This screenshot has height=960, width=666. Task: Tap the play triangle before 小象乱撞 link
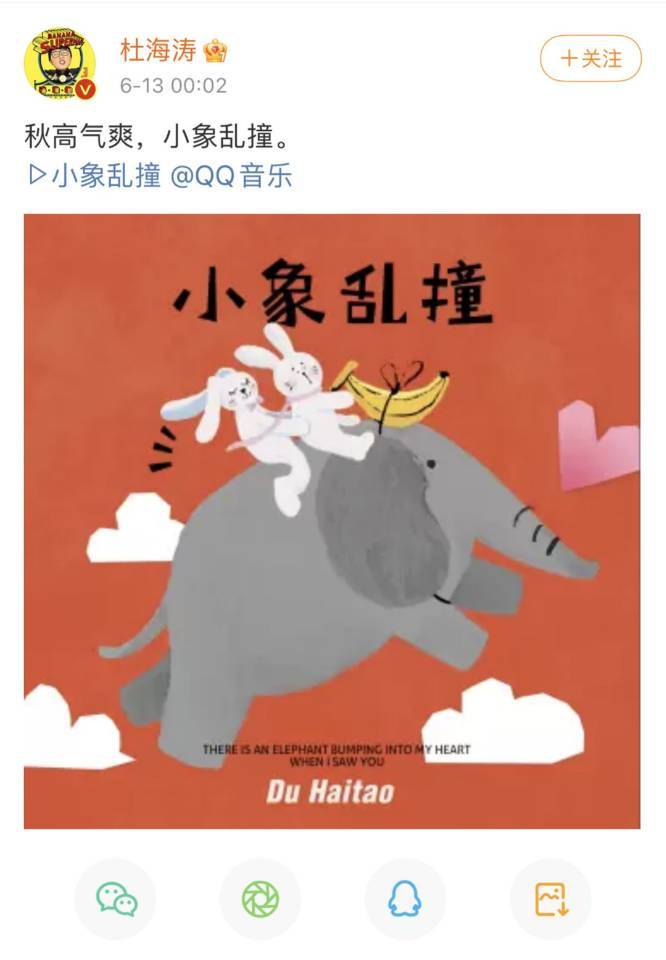point(37,175)
